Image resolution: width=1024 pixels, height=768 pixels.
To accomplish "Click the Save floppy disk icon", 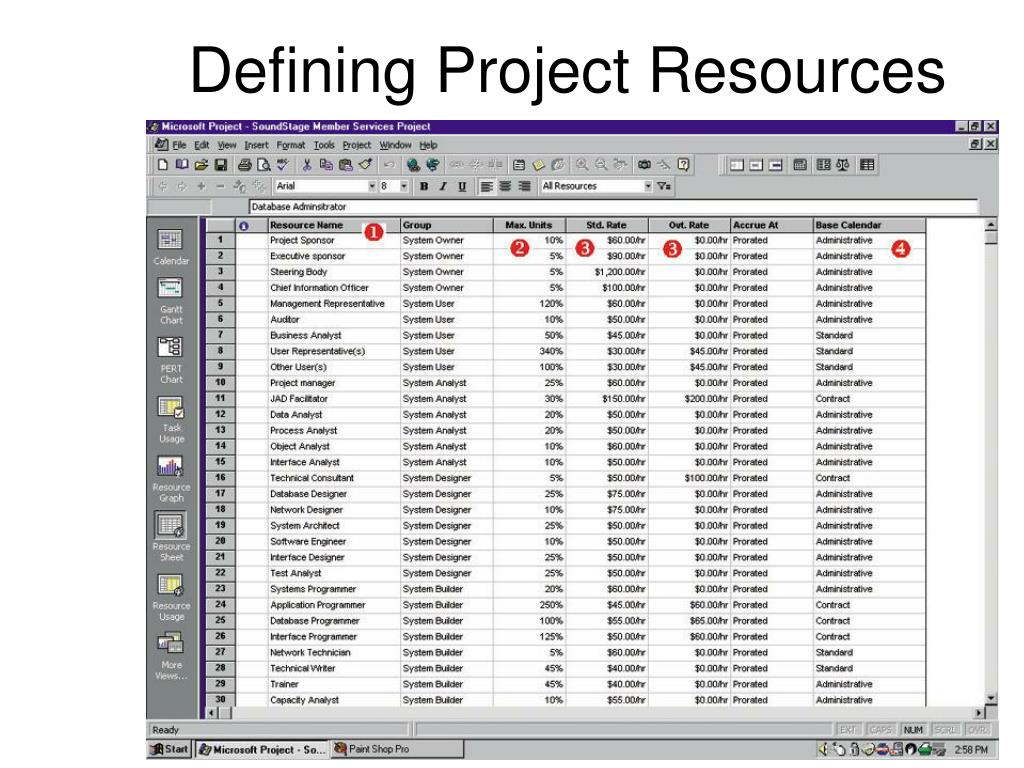I will (x=221, y=165).
